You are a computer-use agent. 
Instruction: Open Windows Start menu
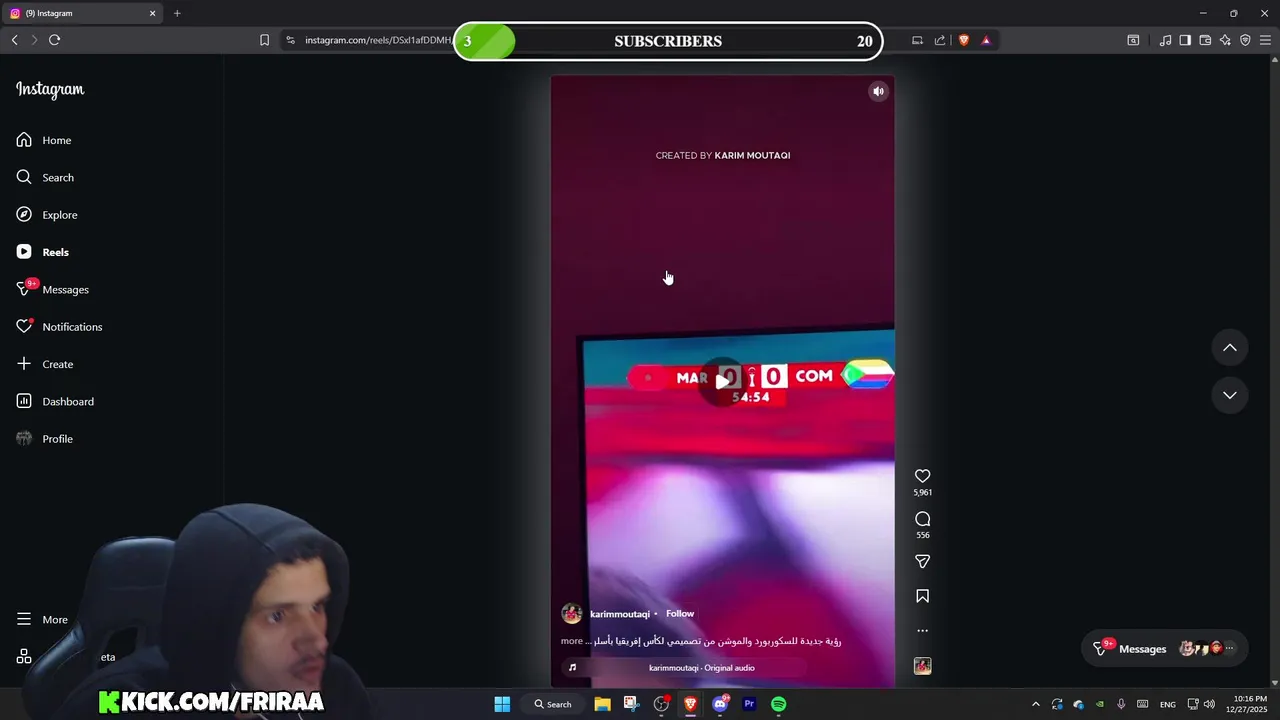coord(502,704)
